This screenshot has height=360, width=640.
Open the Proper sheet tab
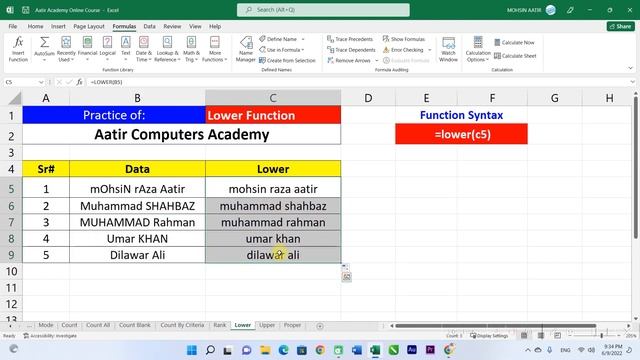click(292, 325)
